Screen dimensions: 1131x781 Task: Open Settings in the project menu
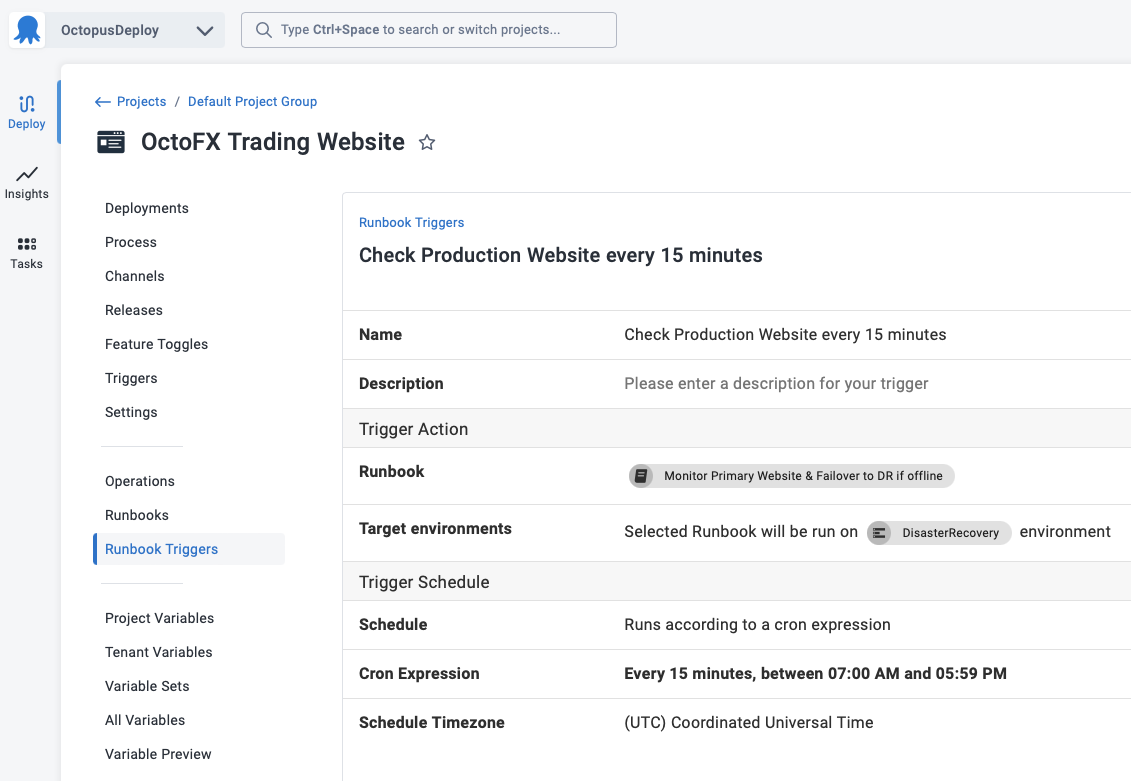(x=131, y=412)
